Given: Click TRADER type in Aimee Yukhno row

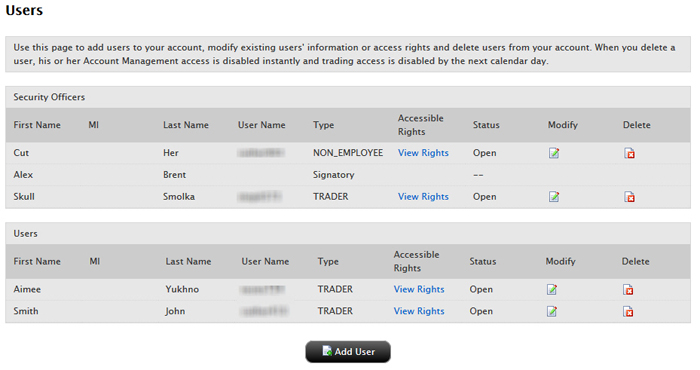Looking at the screenshot, I should click(x=335, y=289).
